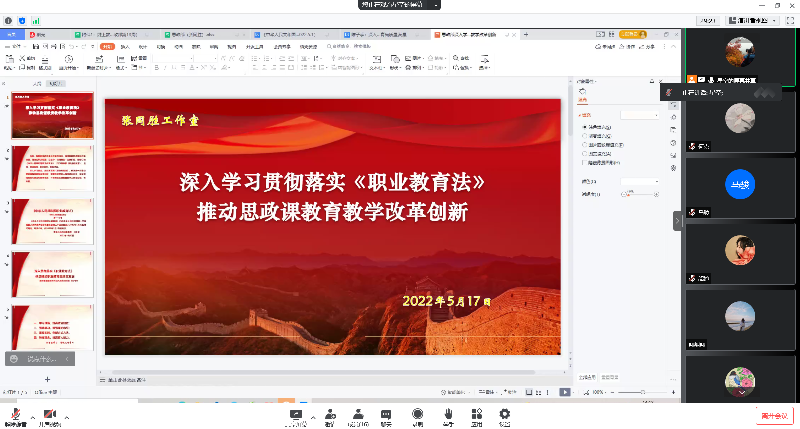
Task: Select the solid fill radio option
Action: point(584,128)
